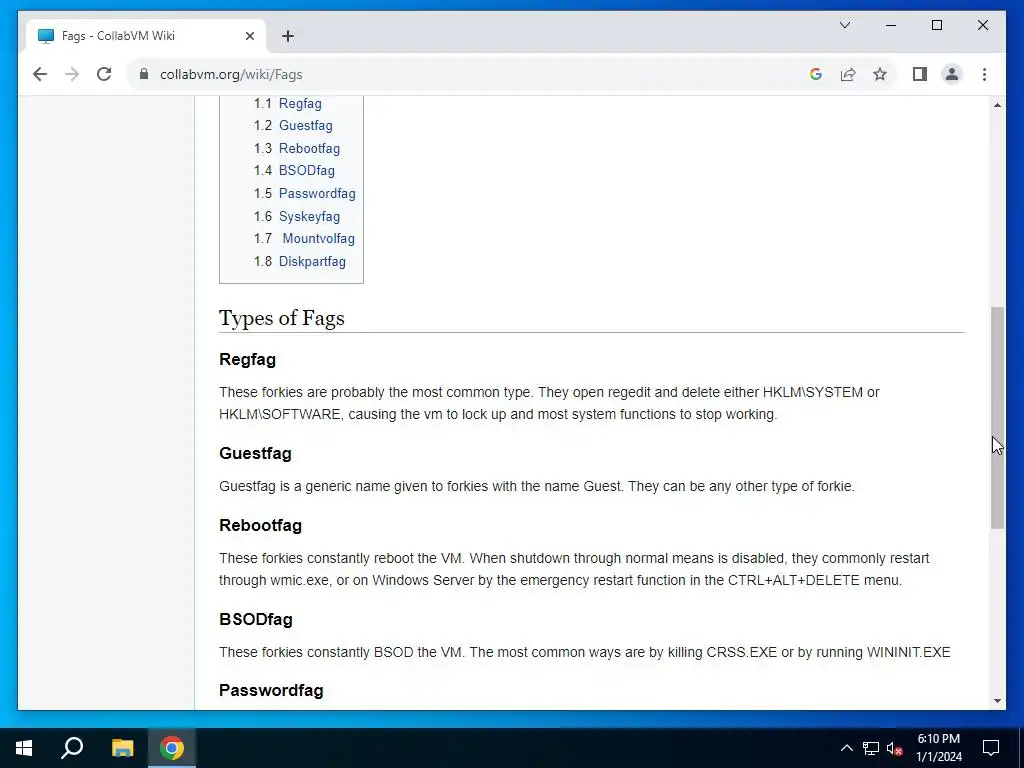
Task: Jump to the Regfag contents link
Action: coord(300,103)
